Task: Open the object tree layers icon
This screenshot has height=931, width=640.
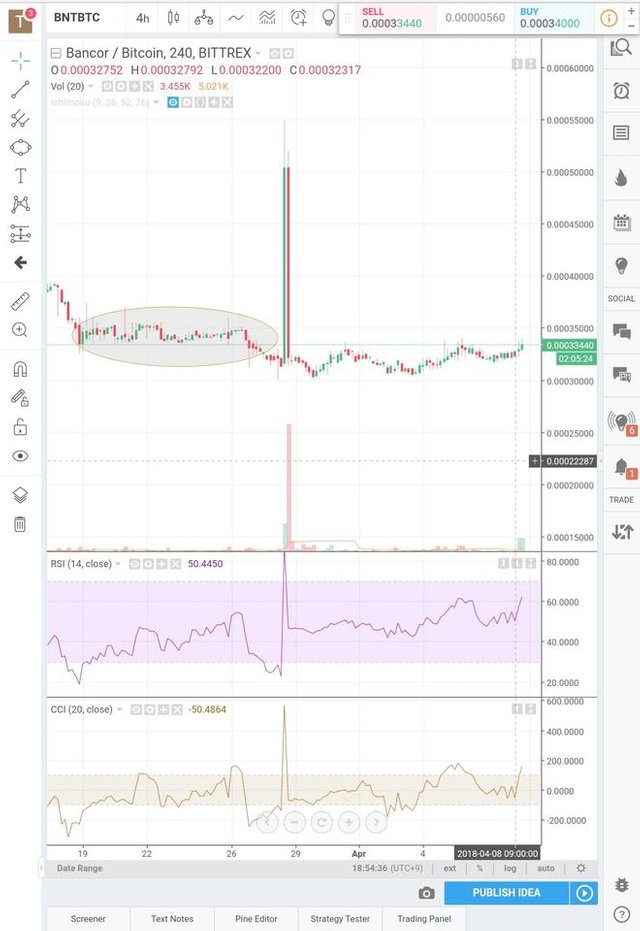Action: (20, 495)
